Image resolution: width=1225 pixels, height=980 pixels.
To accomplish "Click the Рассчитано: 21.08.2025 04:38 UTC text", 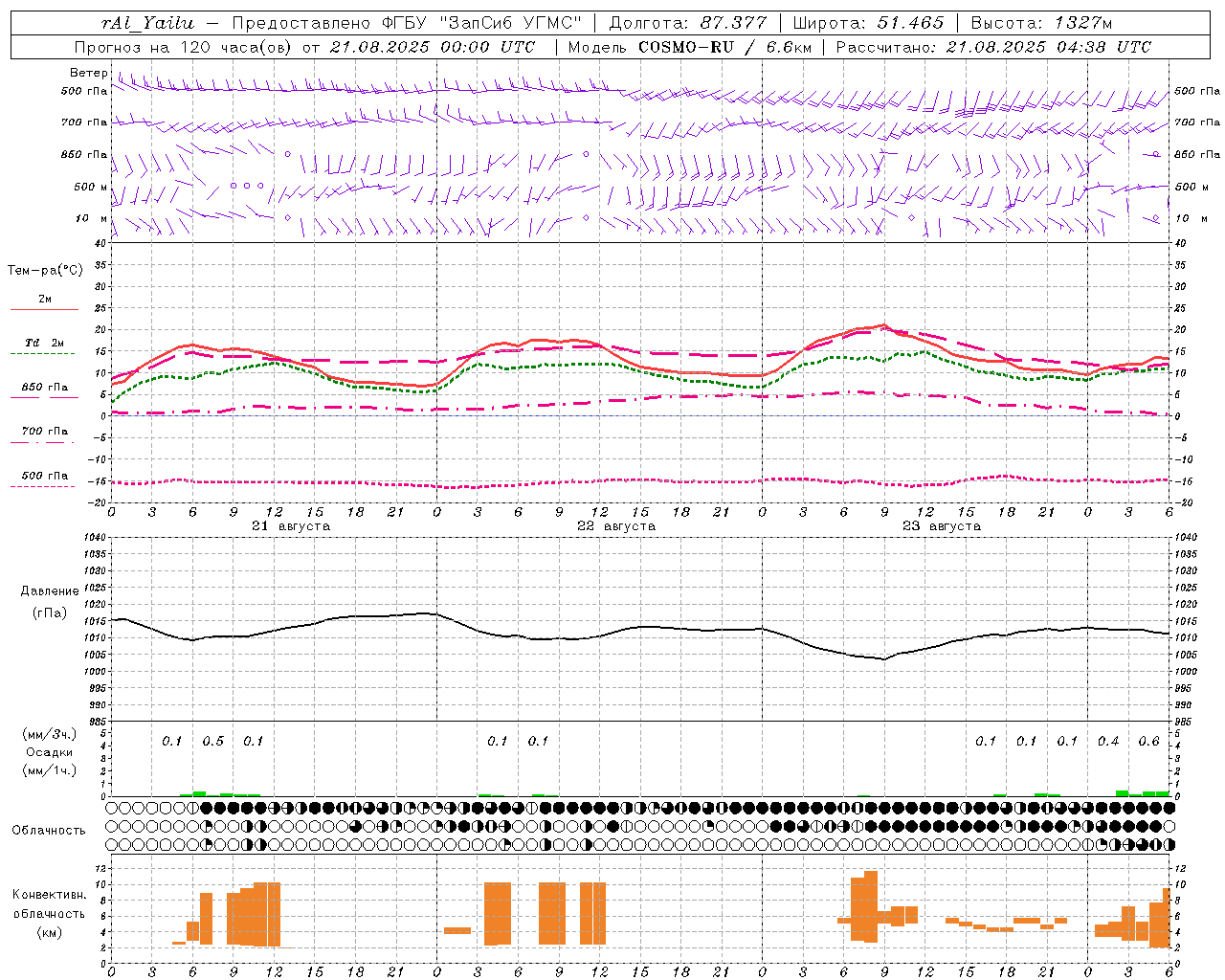I will (993, 47).
